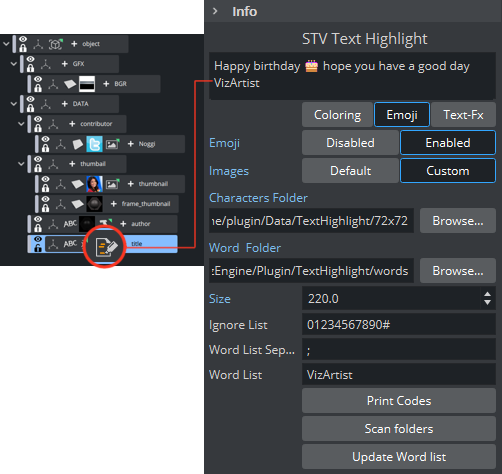Switch to the Coloring tab
This screenshot has height=474, width=502.
(337, 115)
